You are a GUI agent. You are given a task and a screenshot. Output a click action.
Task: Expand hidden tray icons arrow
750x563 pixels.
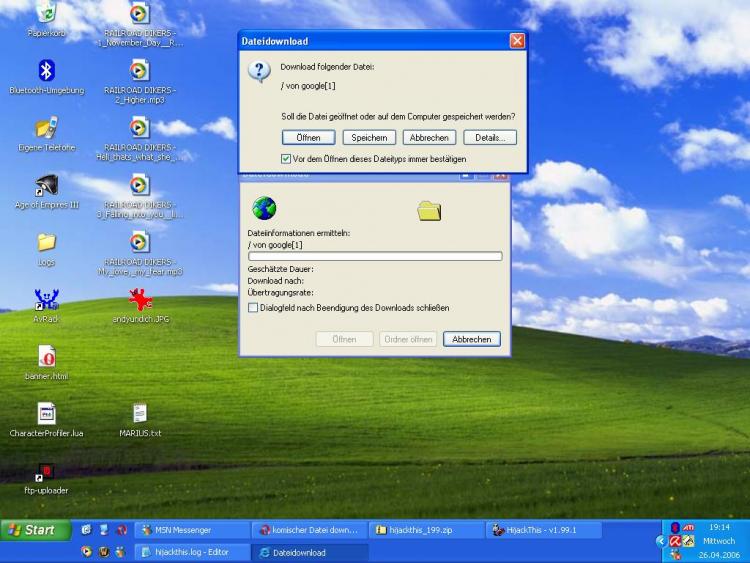(661, 541)
